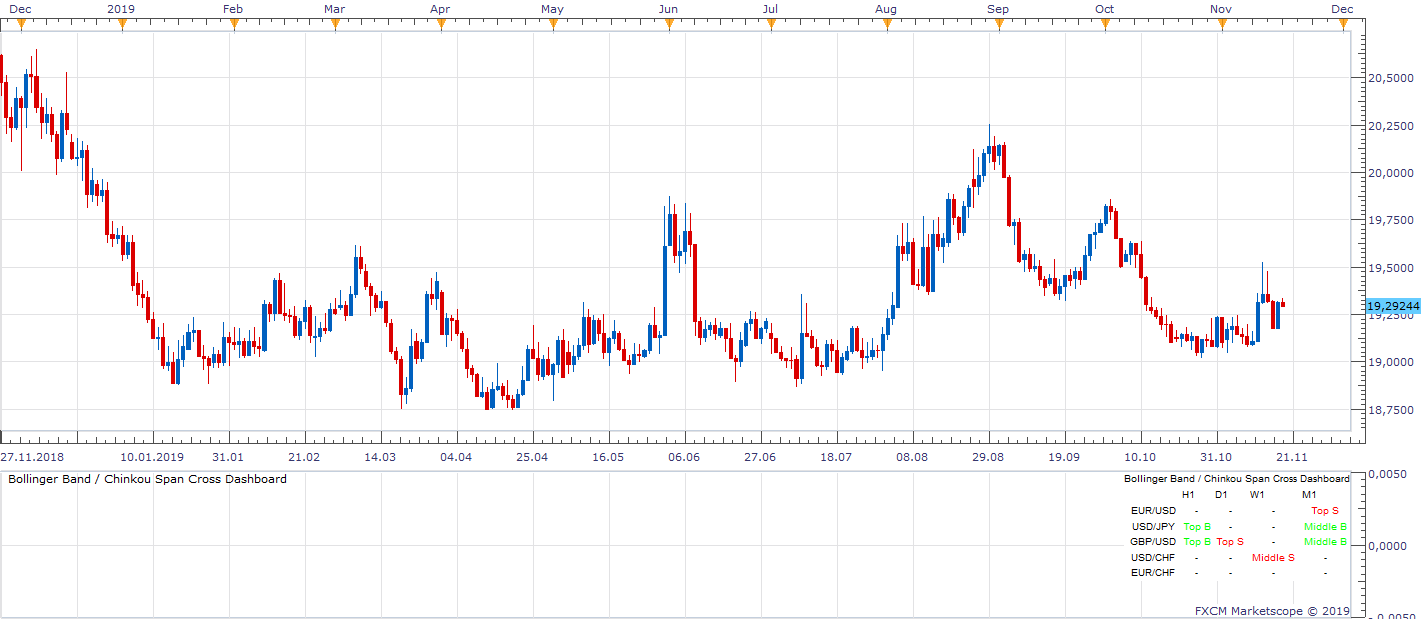The width and height of the screenshot is (1423, 619).
Task: Select the 19.09 date axis label
Action: (1064, 456)
